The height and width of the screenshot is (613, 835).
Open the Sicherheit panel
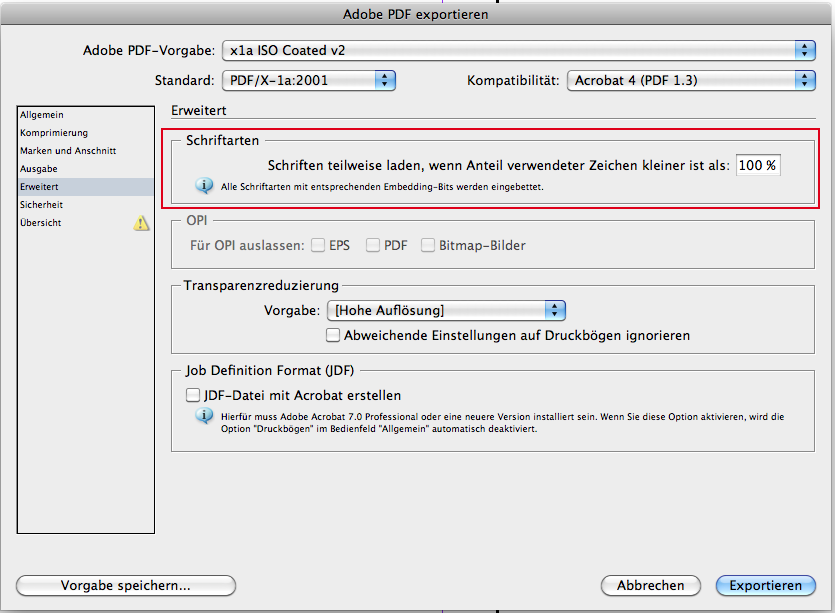[85, 205]
